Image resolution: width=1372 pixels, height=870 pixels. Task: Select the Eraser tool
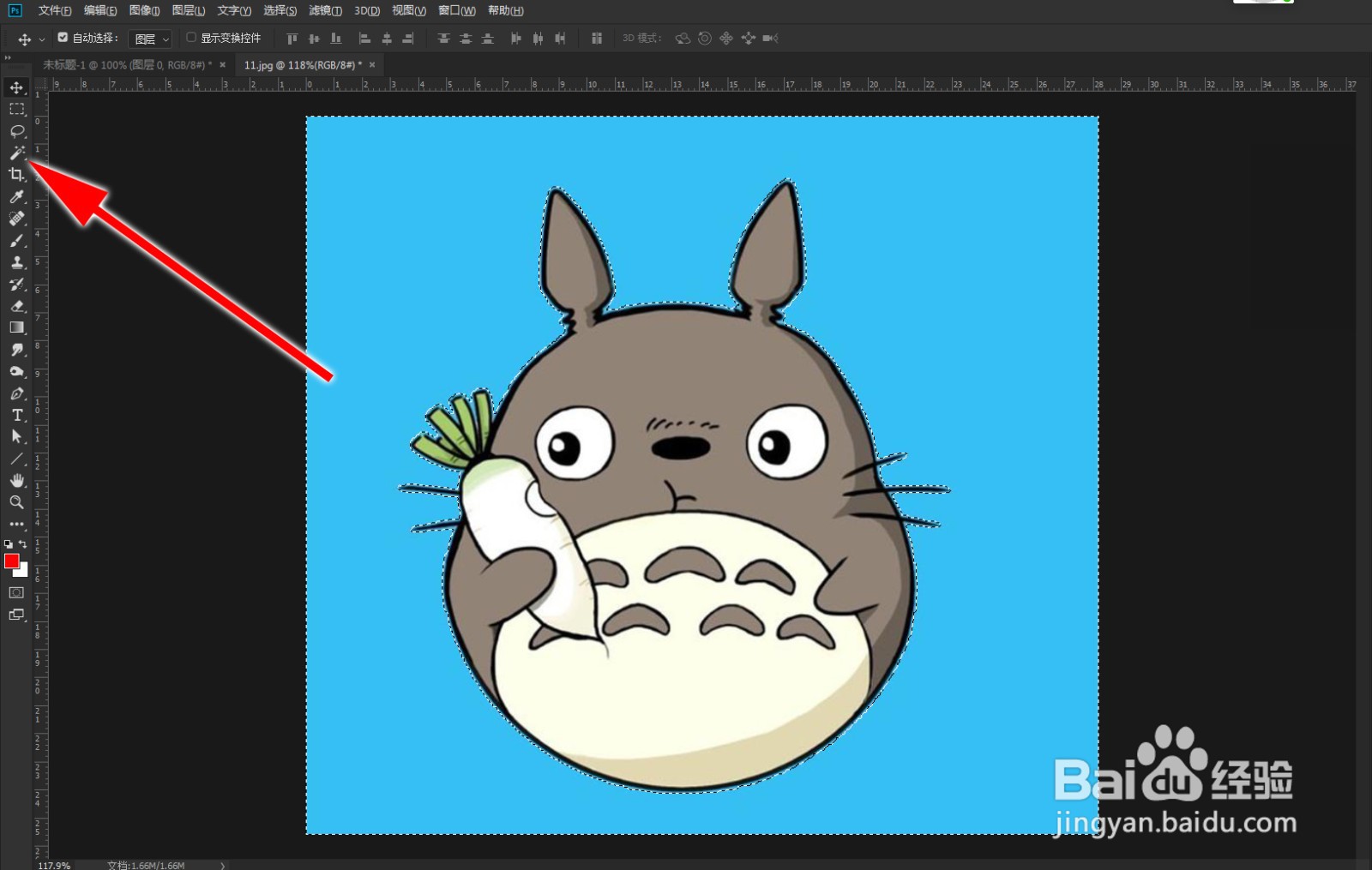coord(16,306)
